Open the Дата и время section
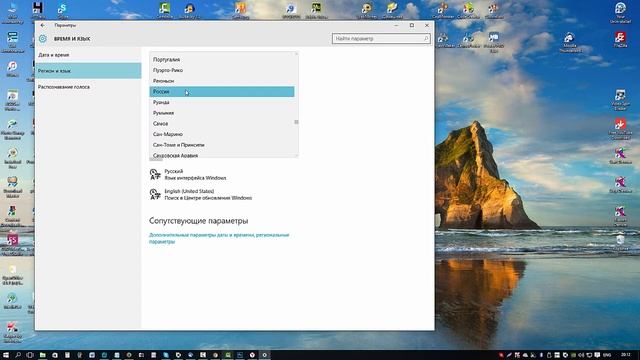The width and height of the screenshot is (640, 360). pos(88,55)
